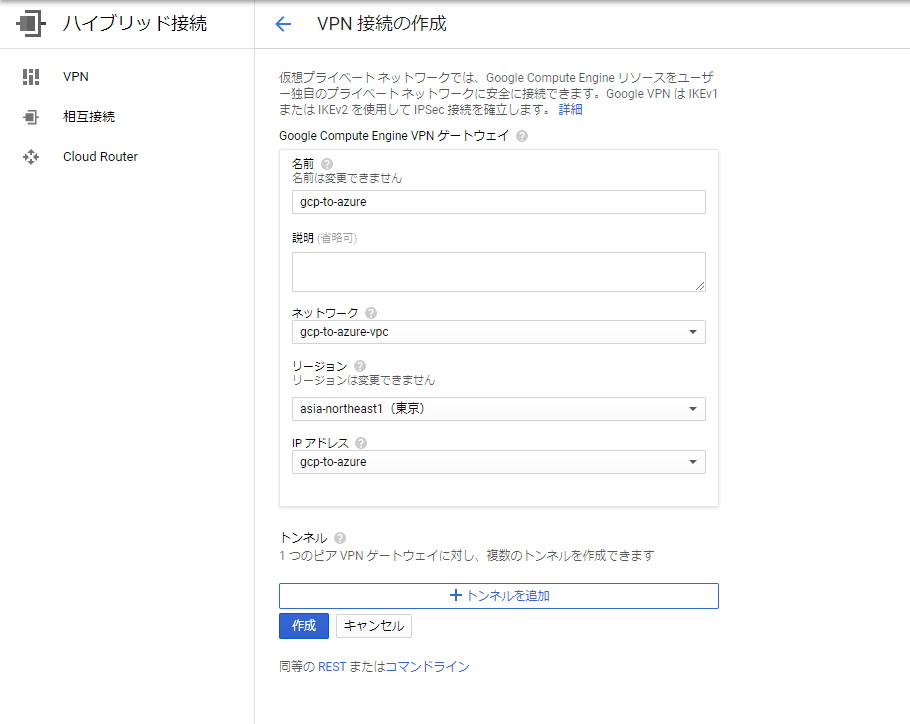Expand the リージョン dropdown asia-northeast1
Viewport: 910px width, 724px height.
[499, 409]
